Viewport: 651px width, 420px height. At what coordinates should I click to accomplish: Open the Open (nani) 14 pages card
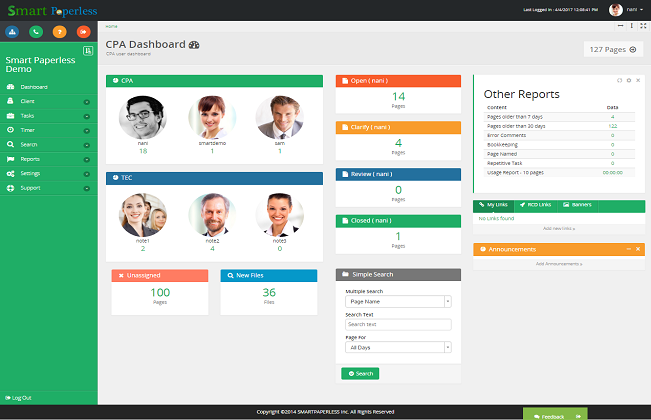point(398,94)
